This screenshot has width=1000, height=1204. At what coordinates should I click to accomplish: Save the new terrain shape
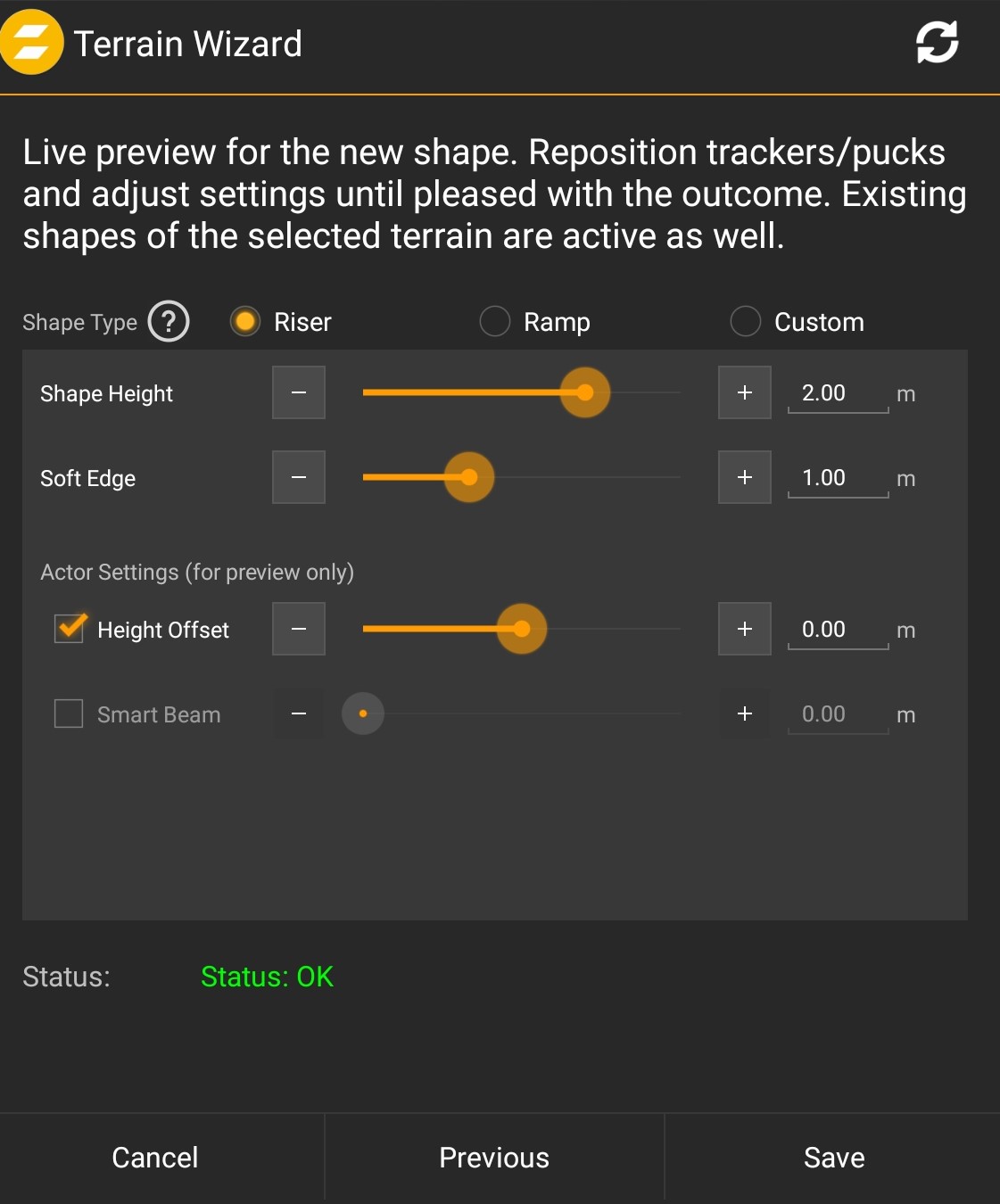tap(834, 1158)
